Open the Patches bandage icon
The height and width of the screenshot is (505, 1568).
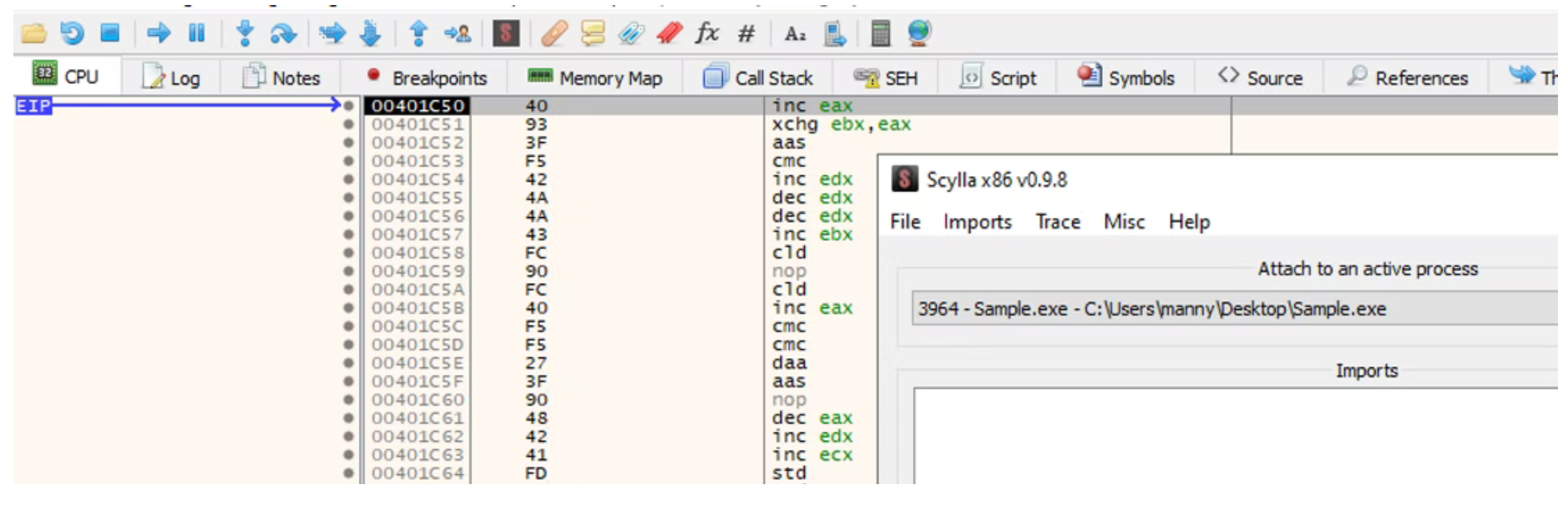pyautogui.click(x=554, y=33)
